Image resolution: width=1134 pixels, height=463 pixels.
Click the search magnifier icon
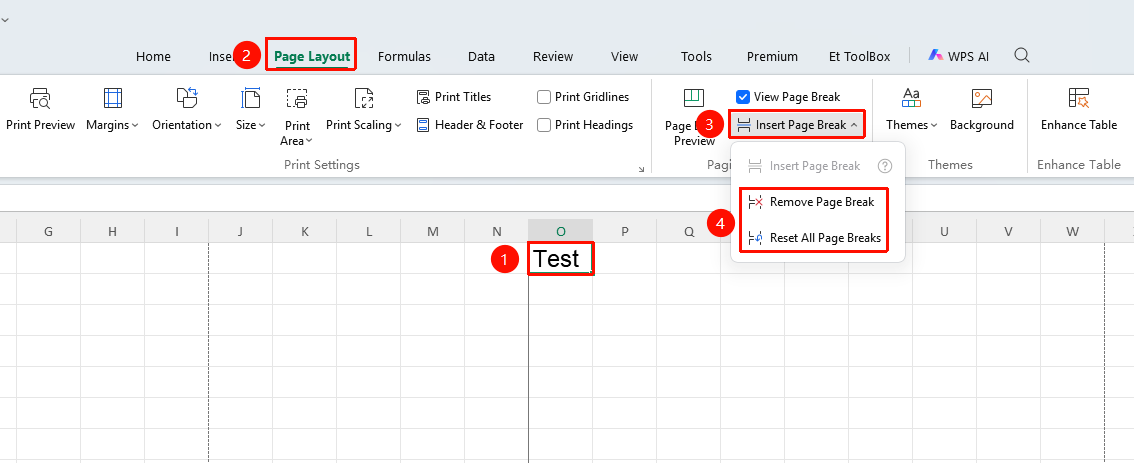(x=1022, y=55)
